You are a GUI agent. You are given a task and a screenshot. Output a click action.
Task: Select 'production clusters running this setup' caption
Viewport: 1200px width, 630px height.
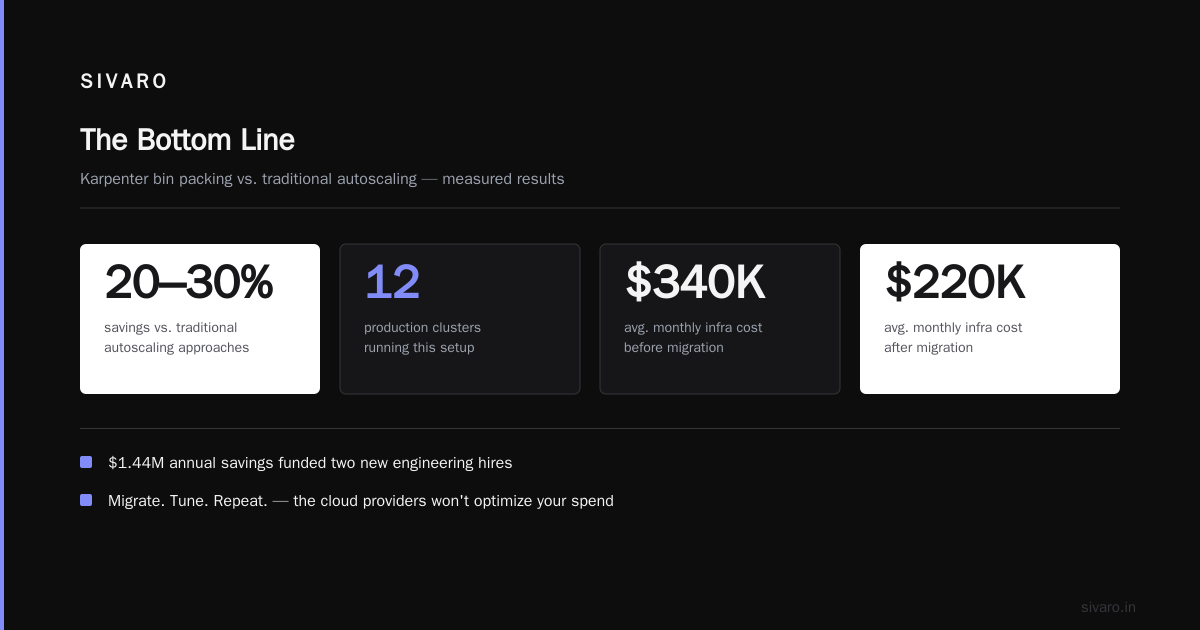(422, 338)
